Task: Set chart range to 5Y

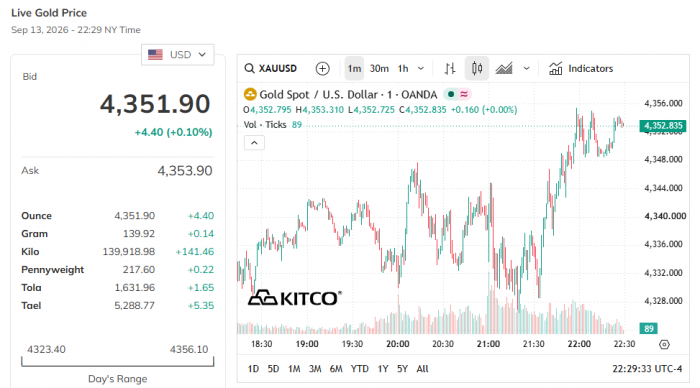Action: [403, 369]
